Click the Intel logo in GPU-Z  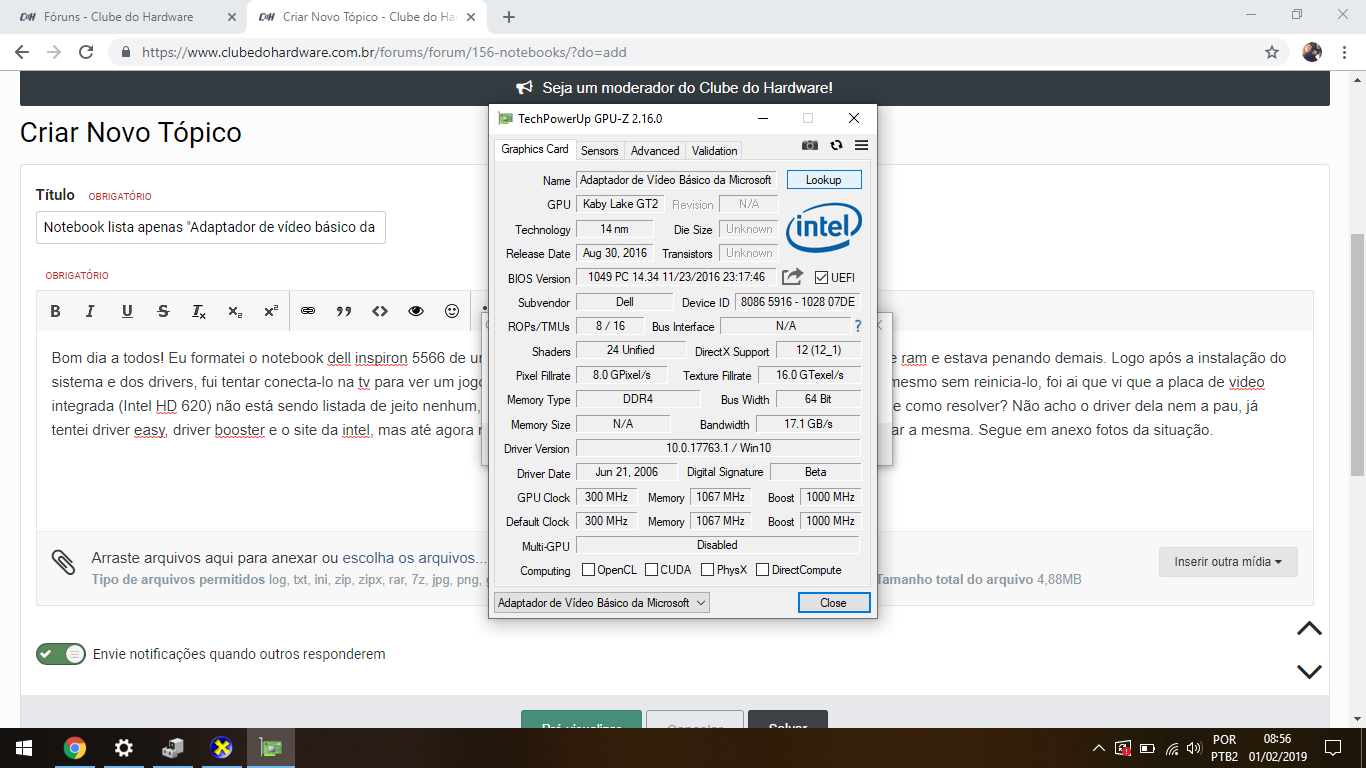[x=824, y=230]
